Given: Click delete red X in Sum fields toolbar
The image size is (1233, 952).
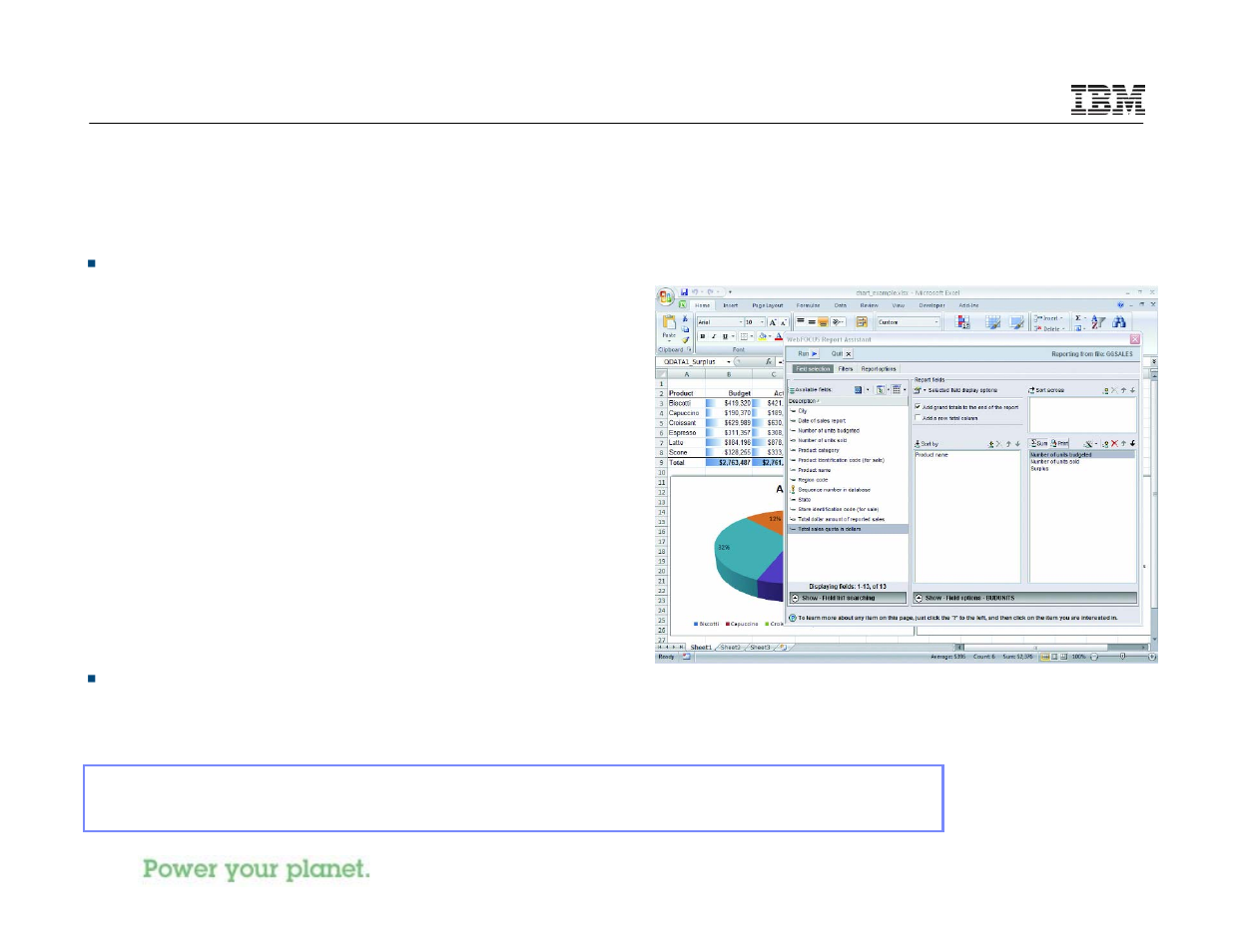Looking at the screenshot, I should coord(1114,443).
